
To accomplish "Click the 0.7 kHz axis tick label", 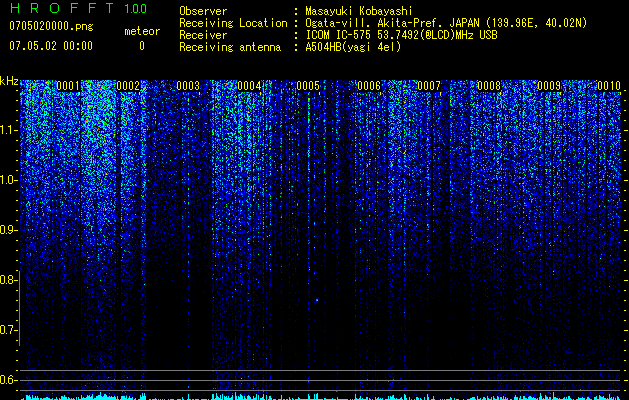I will tap(8, 330).
